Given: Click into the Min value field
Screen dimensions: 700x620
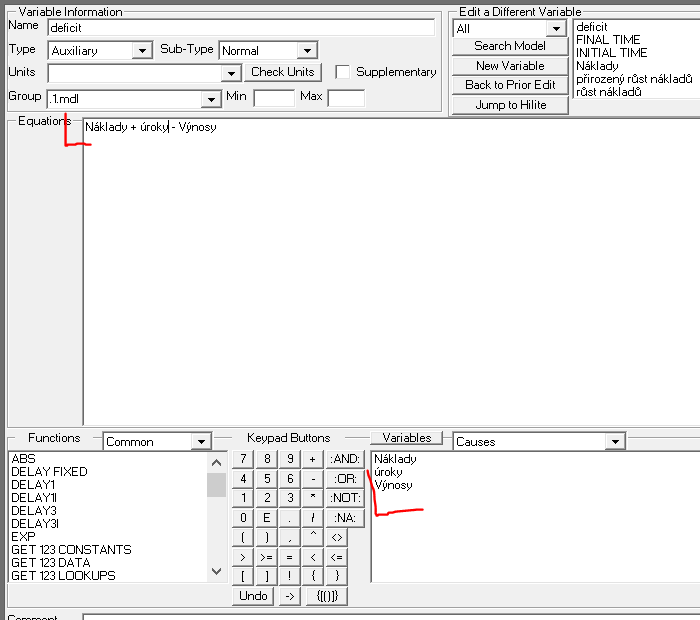Looking at the screenshot, I should coord(273,97).
